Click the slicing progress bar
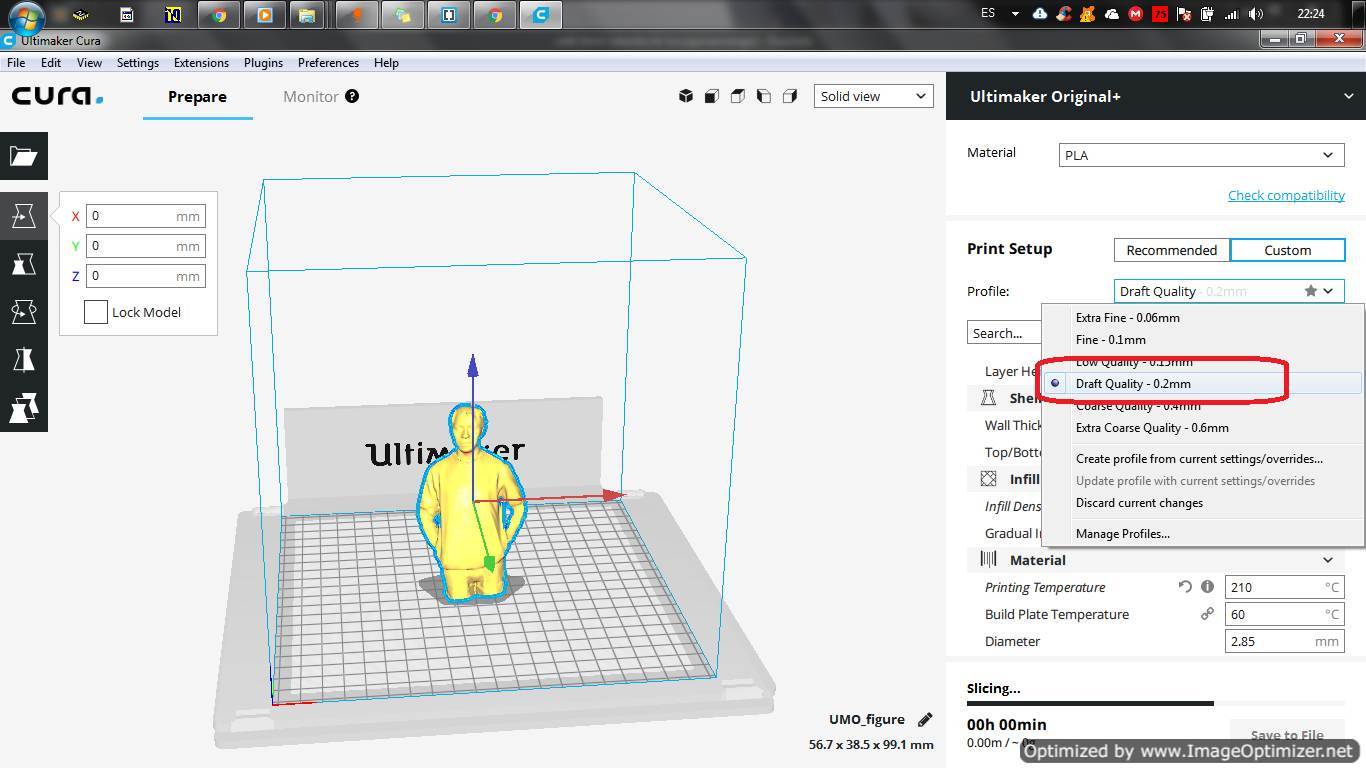Image resolution: width=1366 pixels, height=768 pixels. pyautogui.click(x=1155, y=704)
